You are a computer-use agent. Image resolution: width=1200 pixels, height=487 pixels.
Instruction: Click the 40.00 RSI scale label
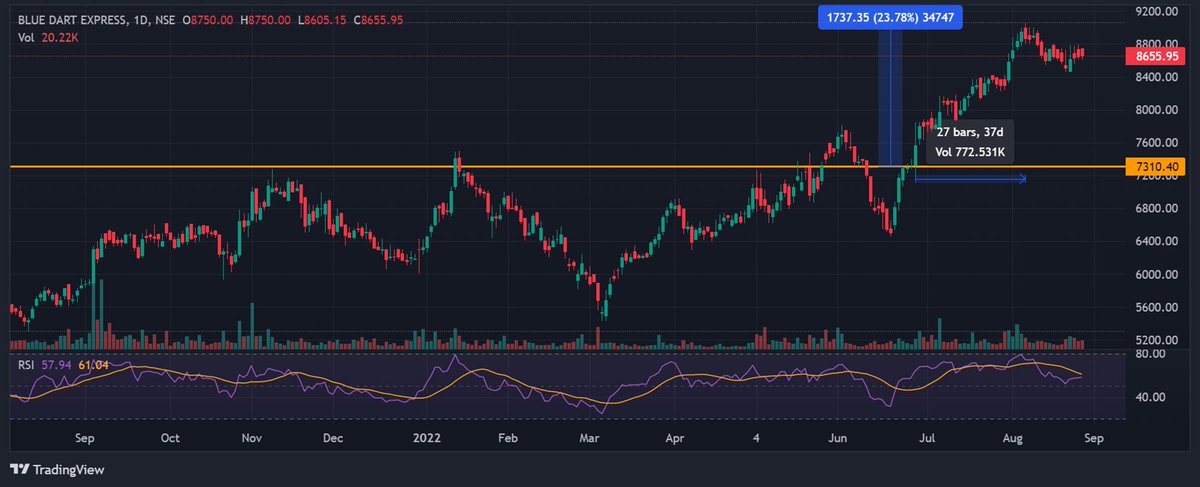point(1150,396)
